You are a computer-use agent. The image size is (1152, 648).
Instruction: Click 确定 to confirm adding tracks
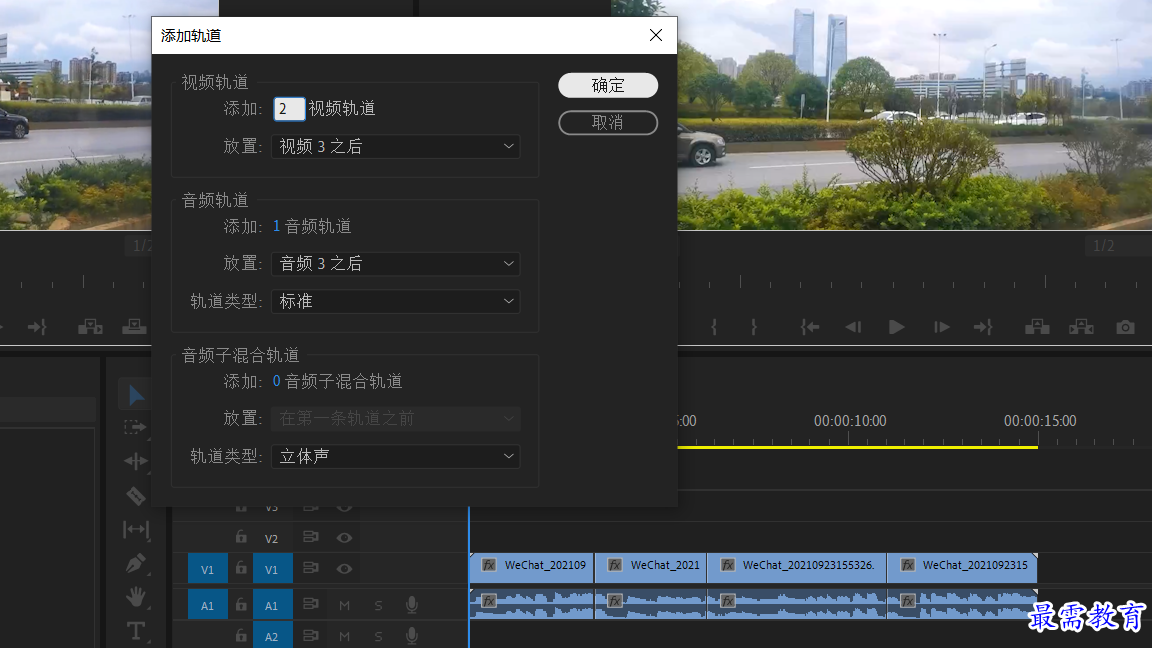[x=608, y=85]
